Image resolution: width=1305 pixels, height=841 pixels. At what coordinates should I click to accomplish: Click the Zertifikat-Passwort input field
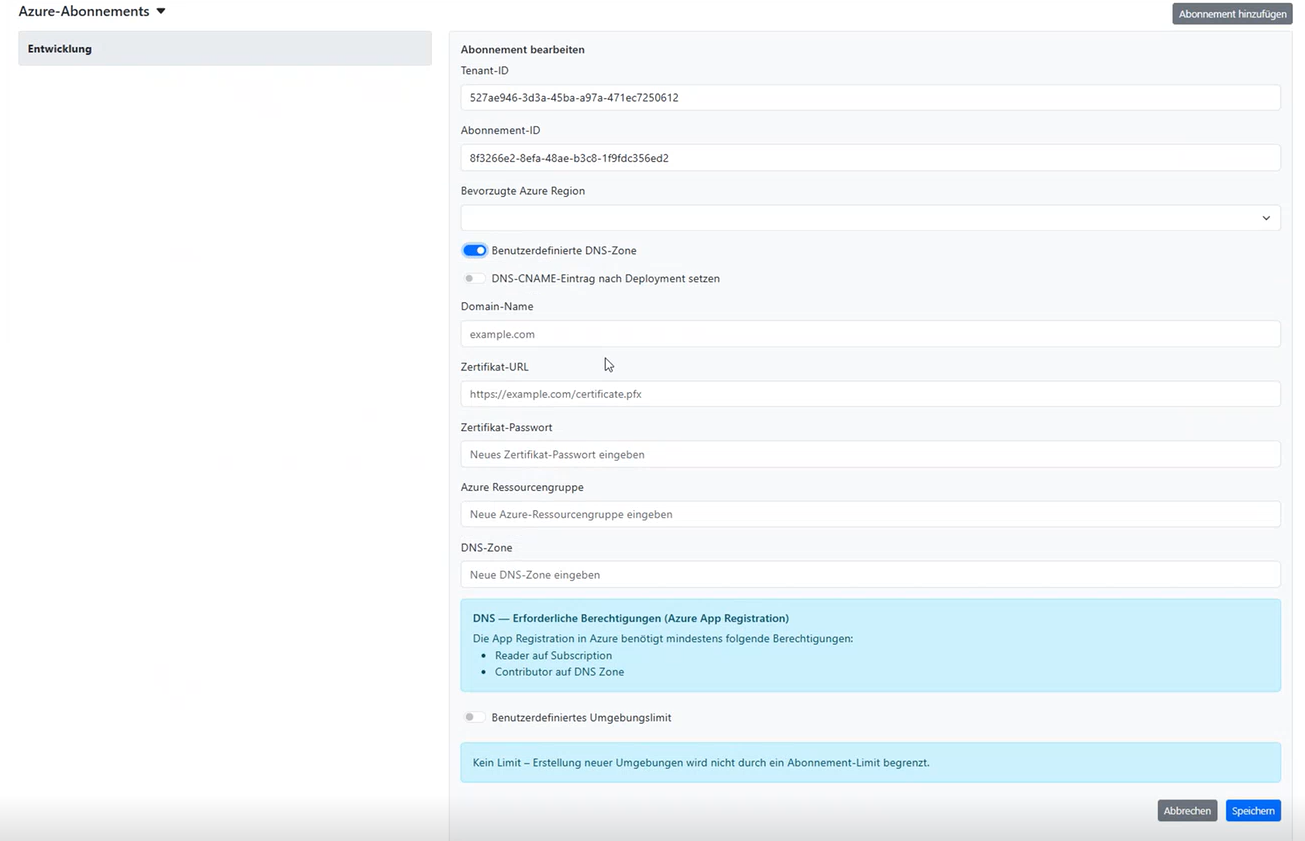870,454
